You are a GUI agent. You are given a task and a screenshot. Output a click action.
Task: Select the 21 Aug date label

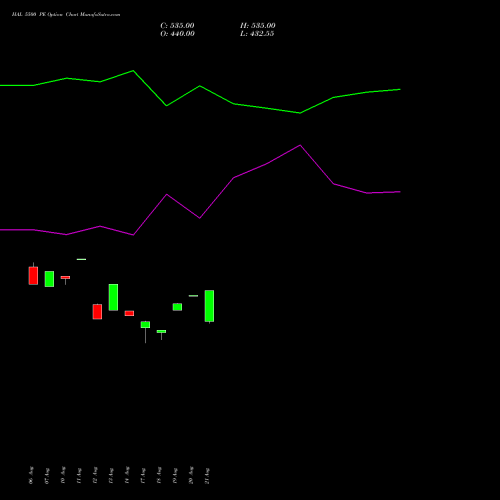click(x=207, y=475)
